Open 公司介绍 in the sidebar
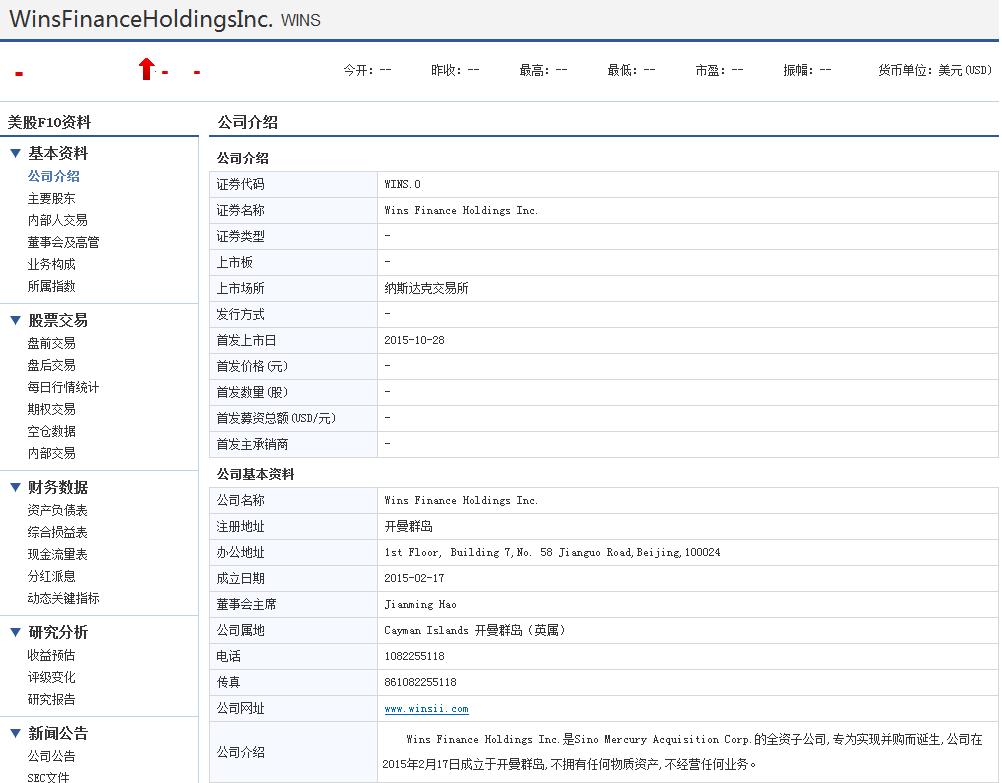Screen dimensions: 1002x783 click(54, 176)
